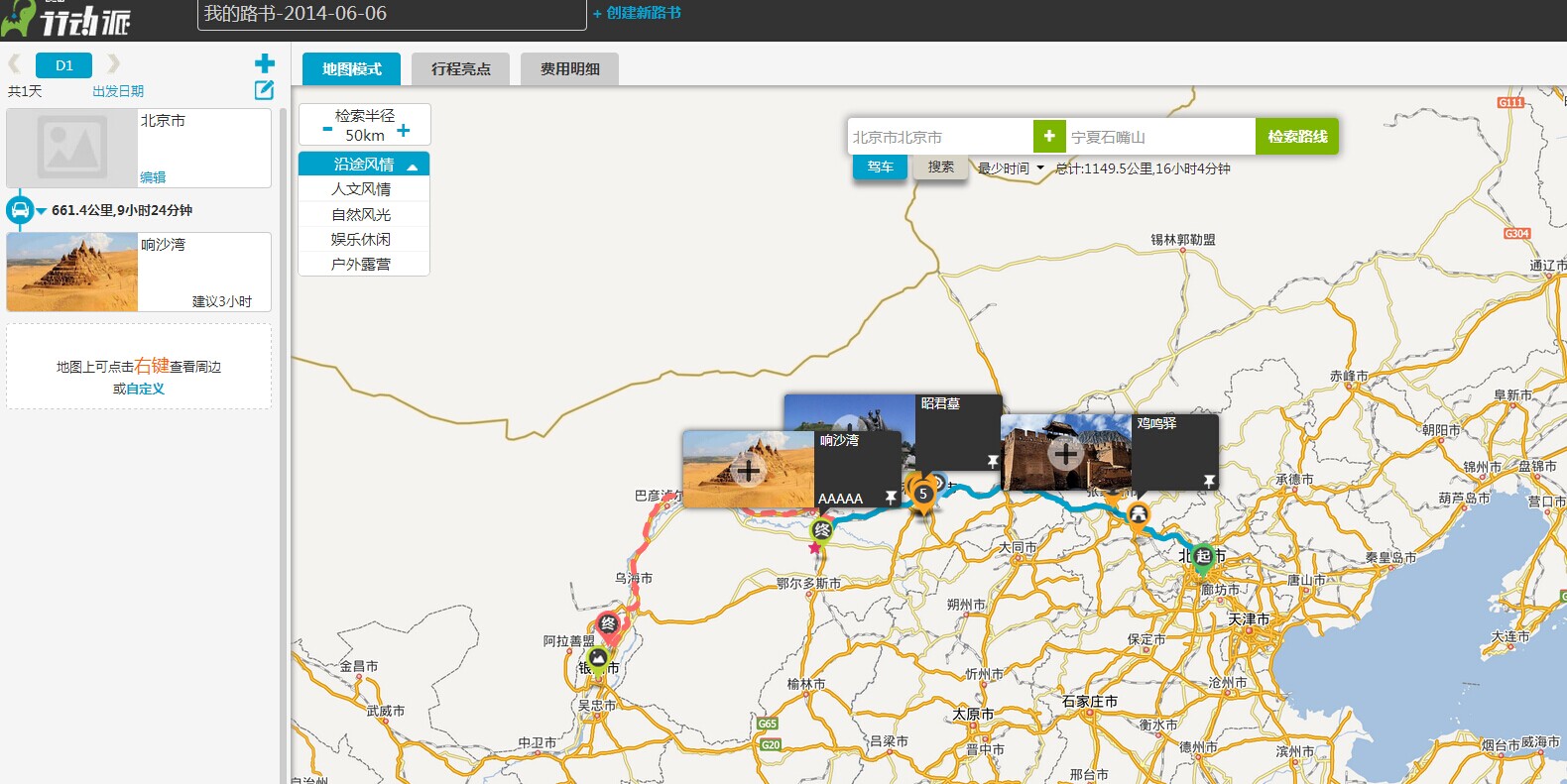The image size is (1567, 784).
Task: Click the origin input 北京市北京市
Action: pyautogui.click(x=940, y=137)
